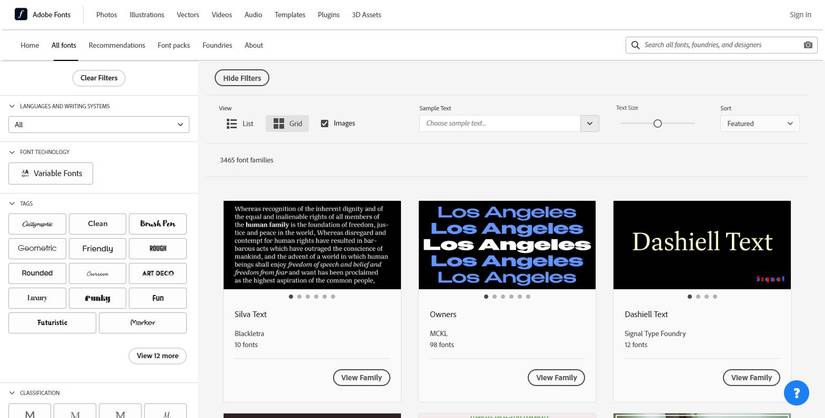Screen dimensions: 825x418
Task: Select first carousel dot under Silva Text
Action: click(x=291, y=297)
